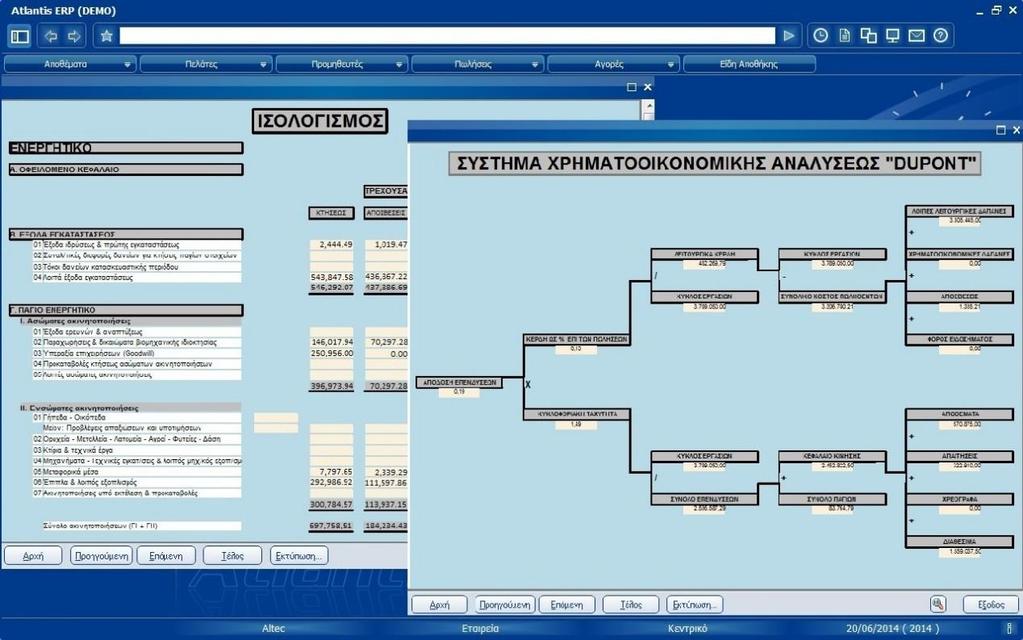Click the document icon in toolbar
This screenshot has height=640, width=1023.
click(845, 36)
